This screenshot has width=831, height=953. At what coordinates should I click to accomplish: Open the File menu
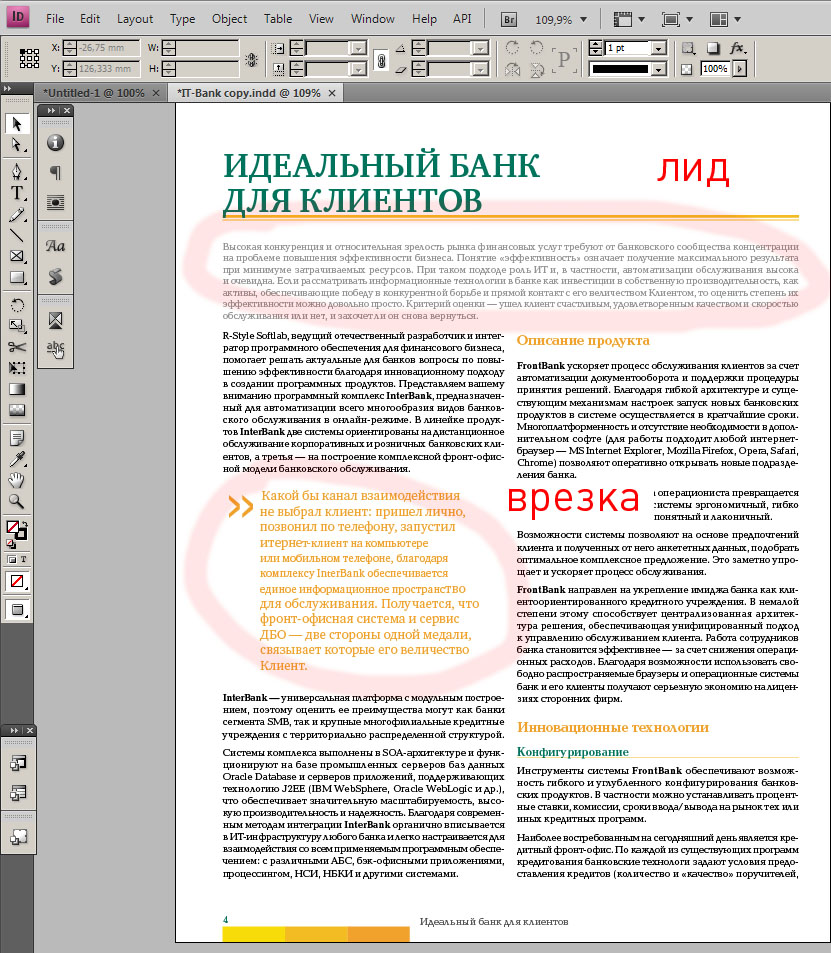55,19
